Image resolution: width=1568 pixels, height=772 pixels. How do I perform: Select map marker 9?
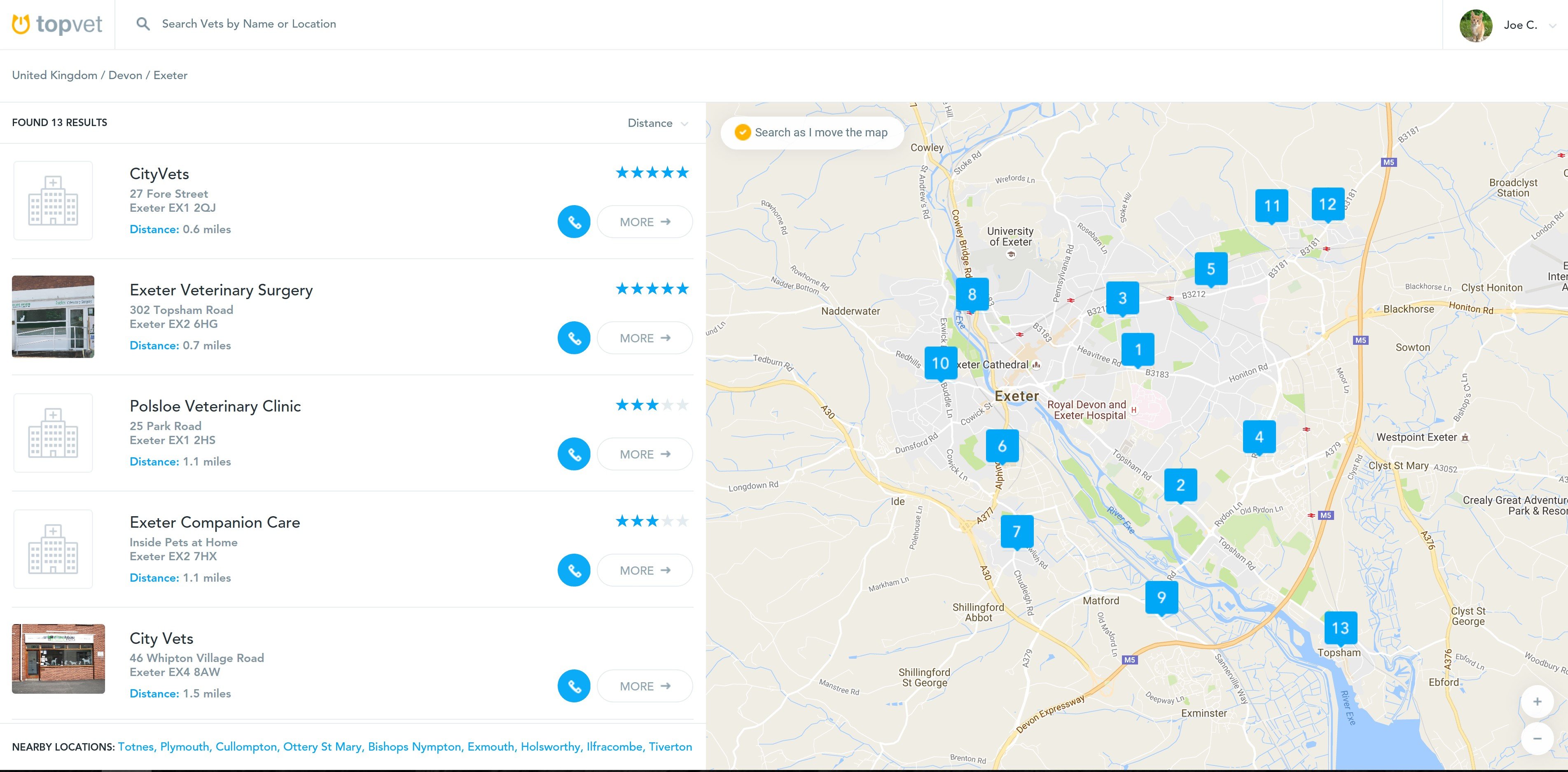[1161, 598]
